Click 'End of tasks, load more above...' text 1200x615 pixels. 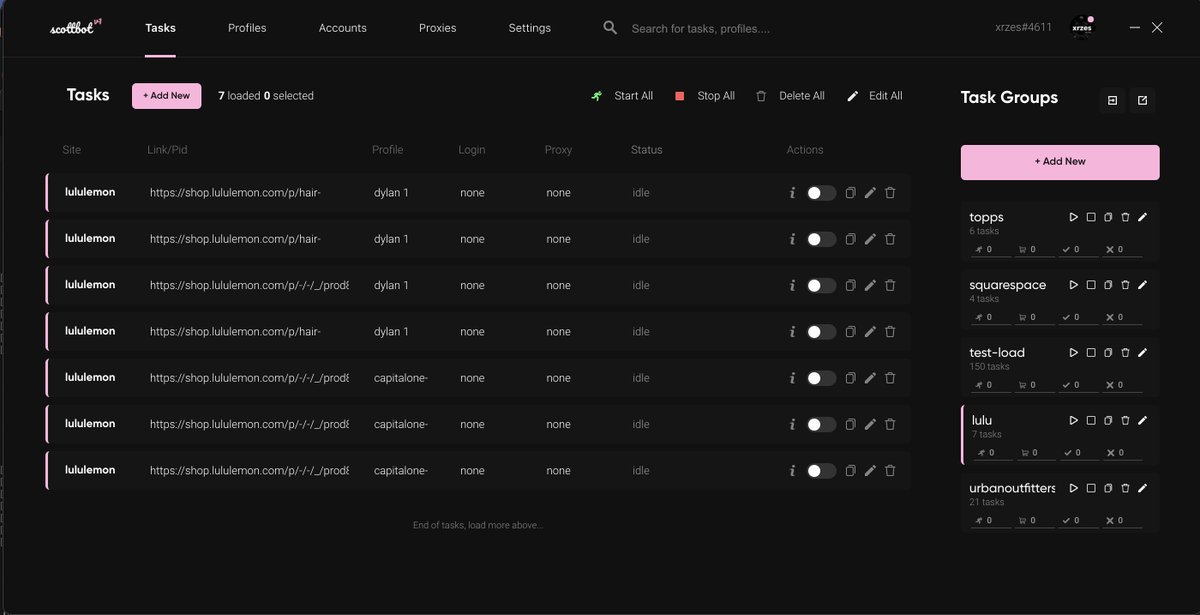(x=478, y=525)
